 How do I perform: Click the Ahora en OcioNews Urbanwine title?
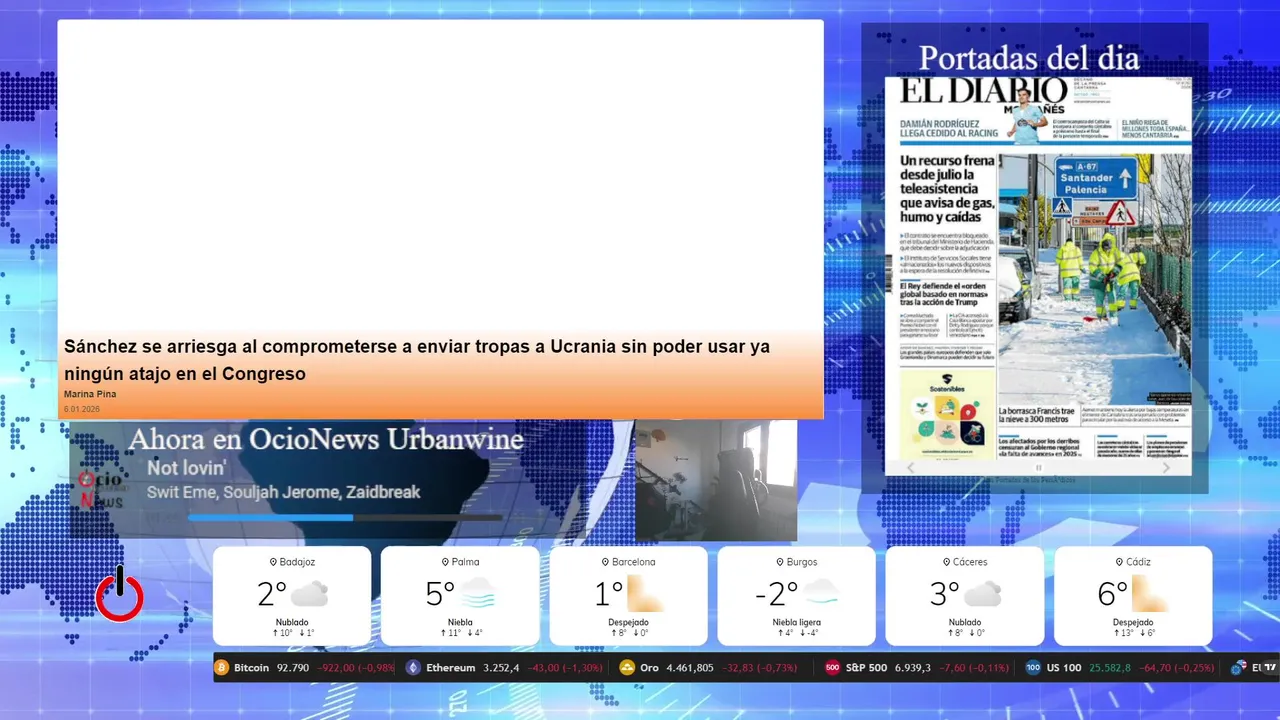pyautogui.click(x=326, y=439)
